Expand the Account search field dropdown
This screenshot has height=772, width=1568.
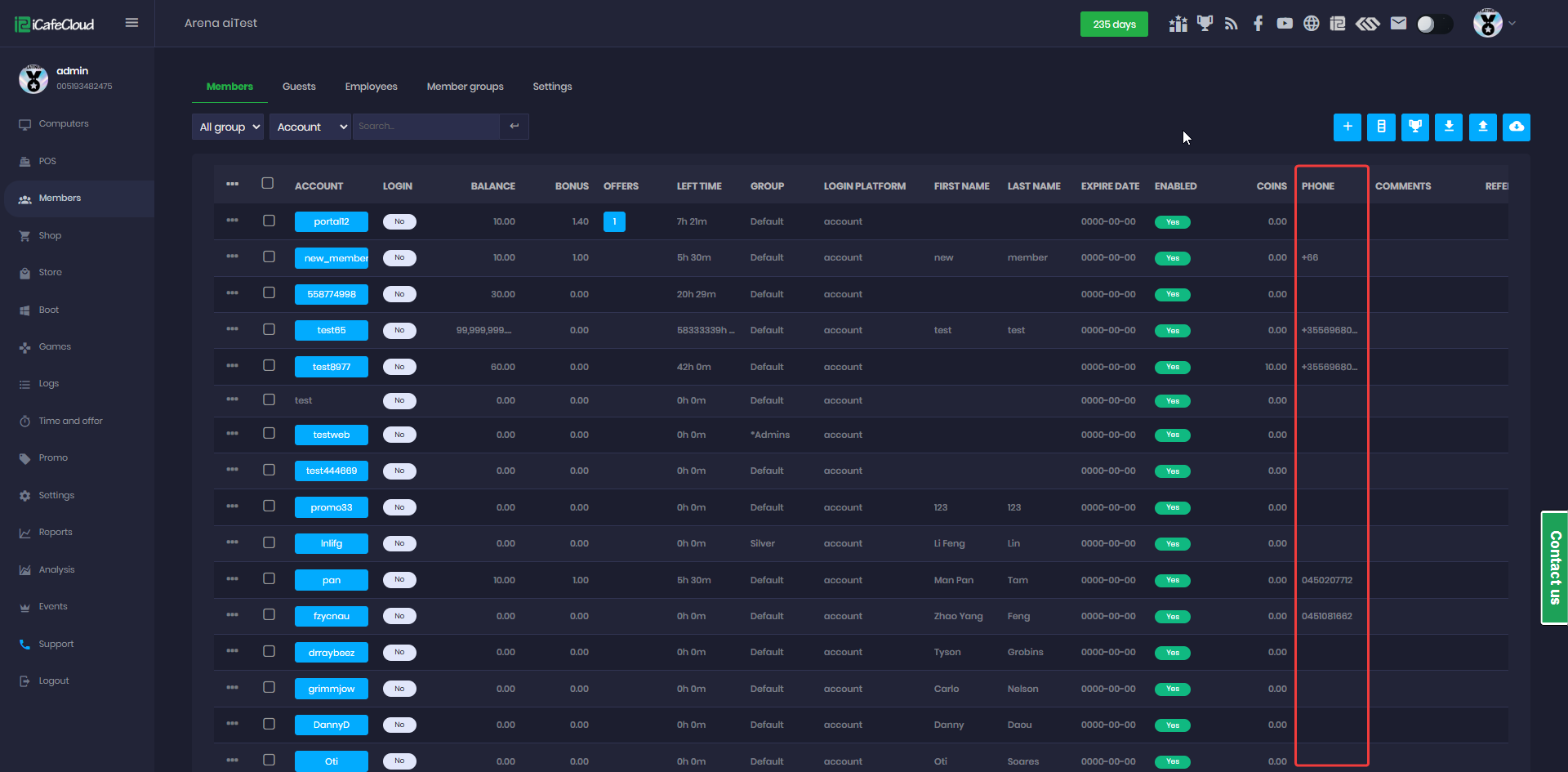[x=310, y=127]
